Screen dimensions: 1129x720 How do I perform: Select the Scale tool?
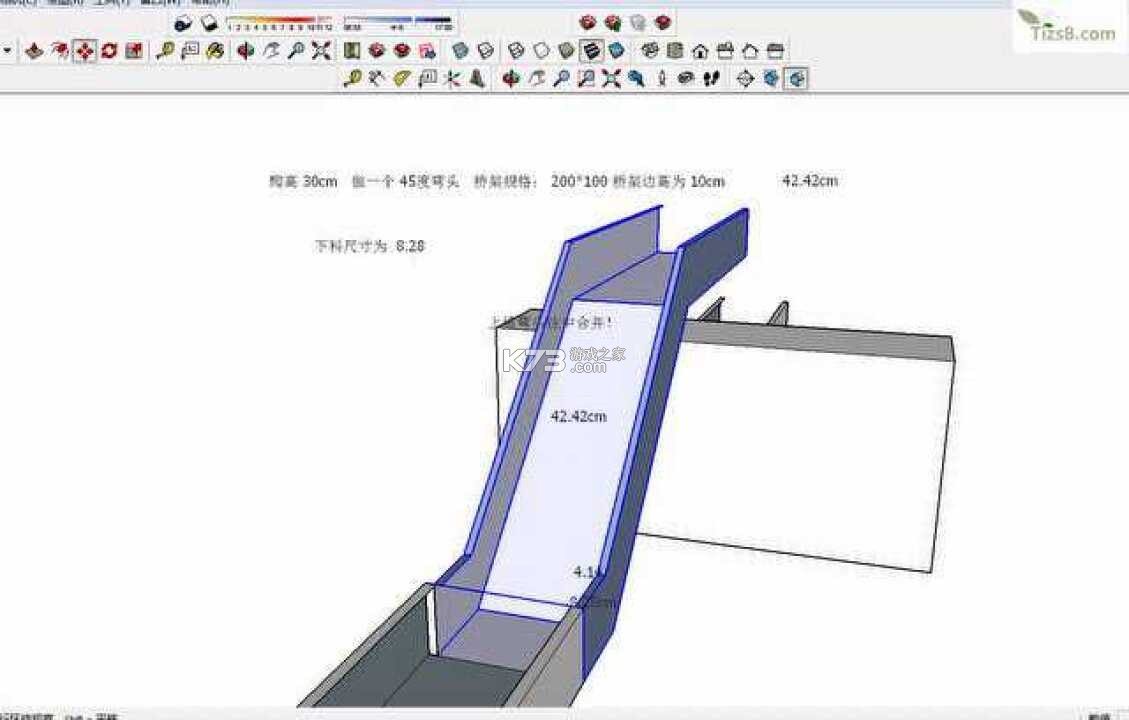pyautogui.click(x=135, y=51)
